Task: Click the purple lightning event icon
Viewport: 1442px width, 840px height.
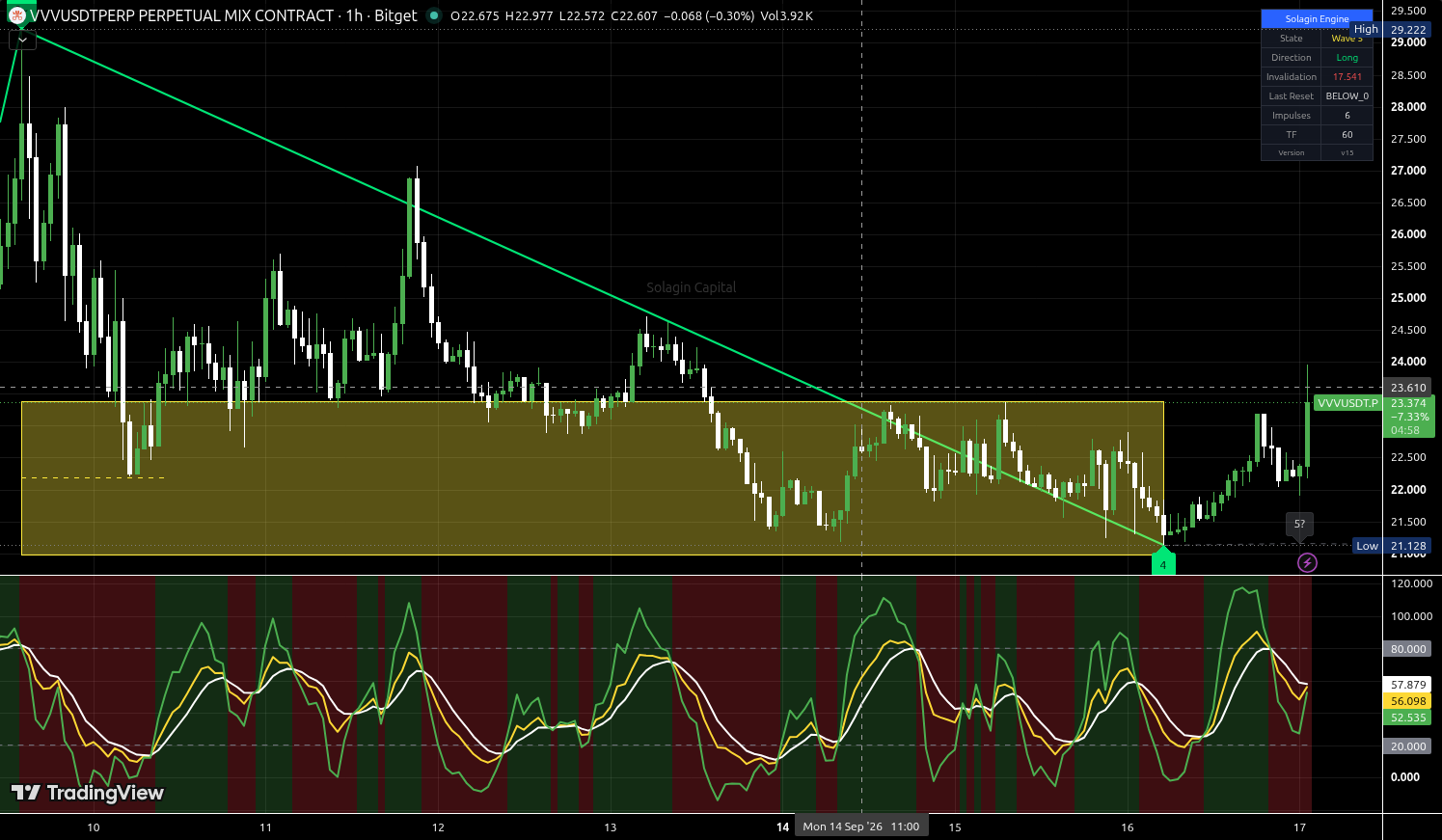Action: coord(1307,562)
